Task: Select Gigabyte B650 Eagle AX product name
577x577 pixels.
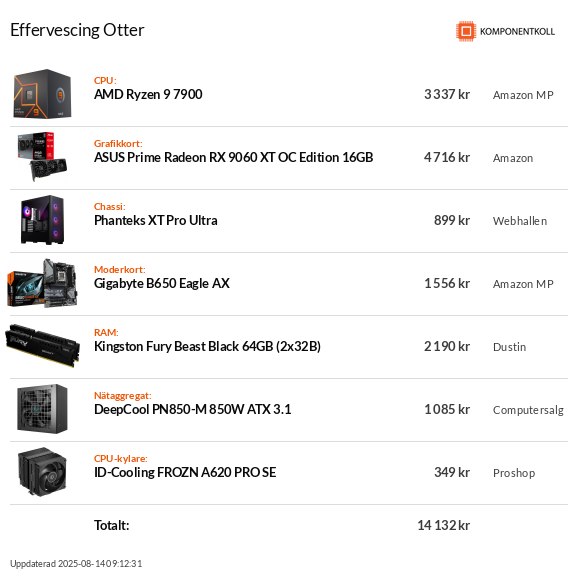Action: [x=162, y=284]
